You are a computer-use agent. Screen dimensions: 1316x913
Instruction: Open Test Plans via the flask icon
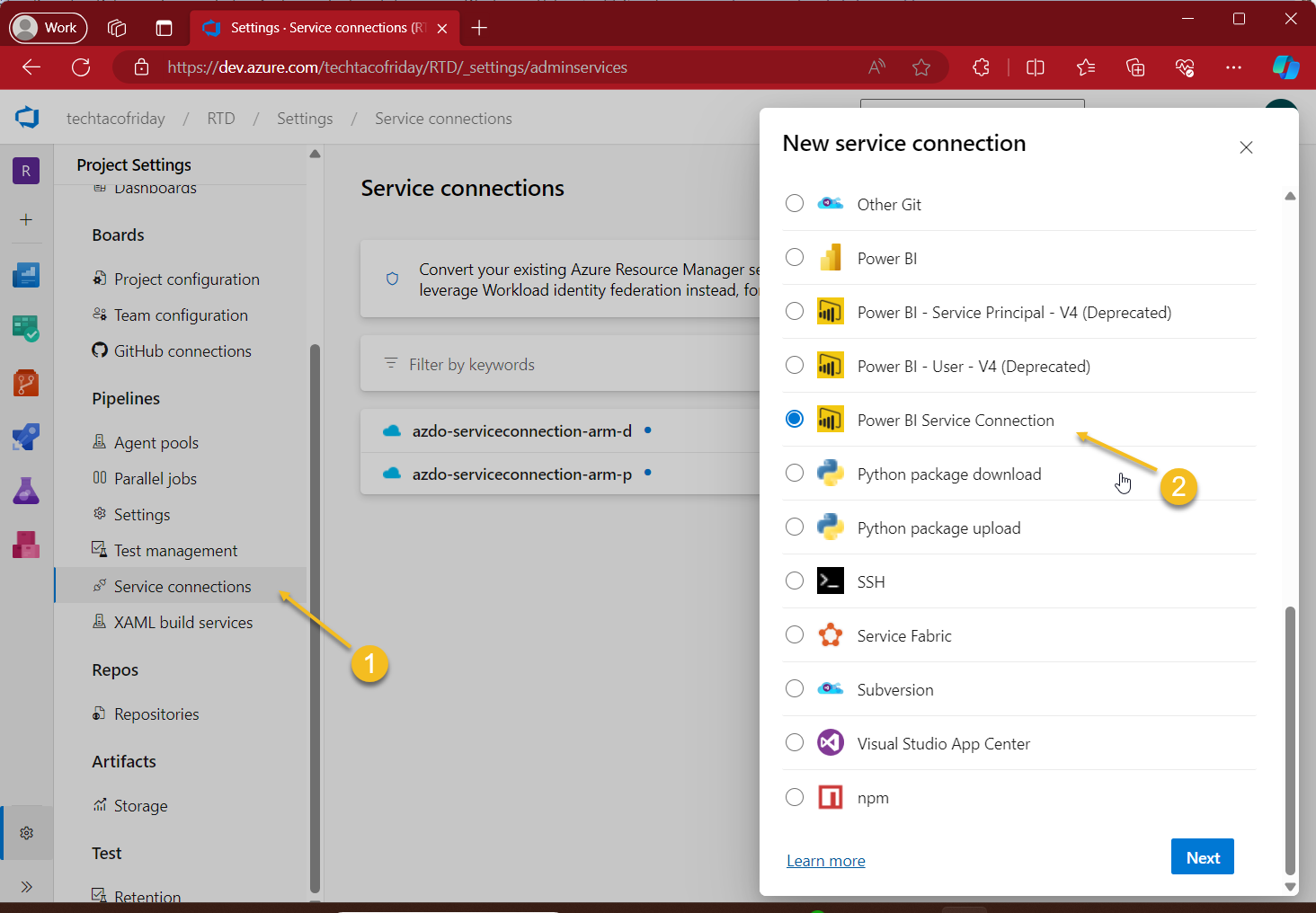point(26,491)
